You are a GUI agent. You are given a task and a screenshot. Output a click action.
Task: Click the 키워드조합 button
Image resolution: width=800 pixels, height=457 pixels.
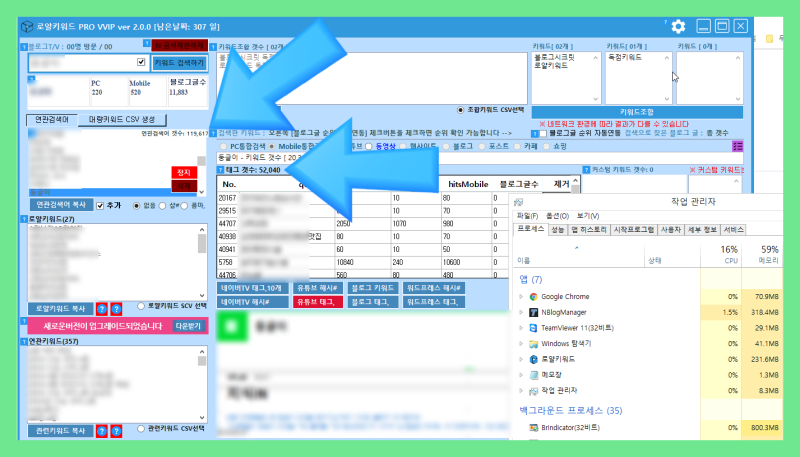pyautogui.click(x=637, y=112)
